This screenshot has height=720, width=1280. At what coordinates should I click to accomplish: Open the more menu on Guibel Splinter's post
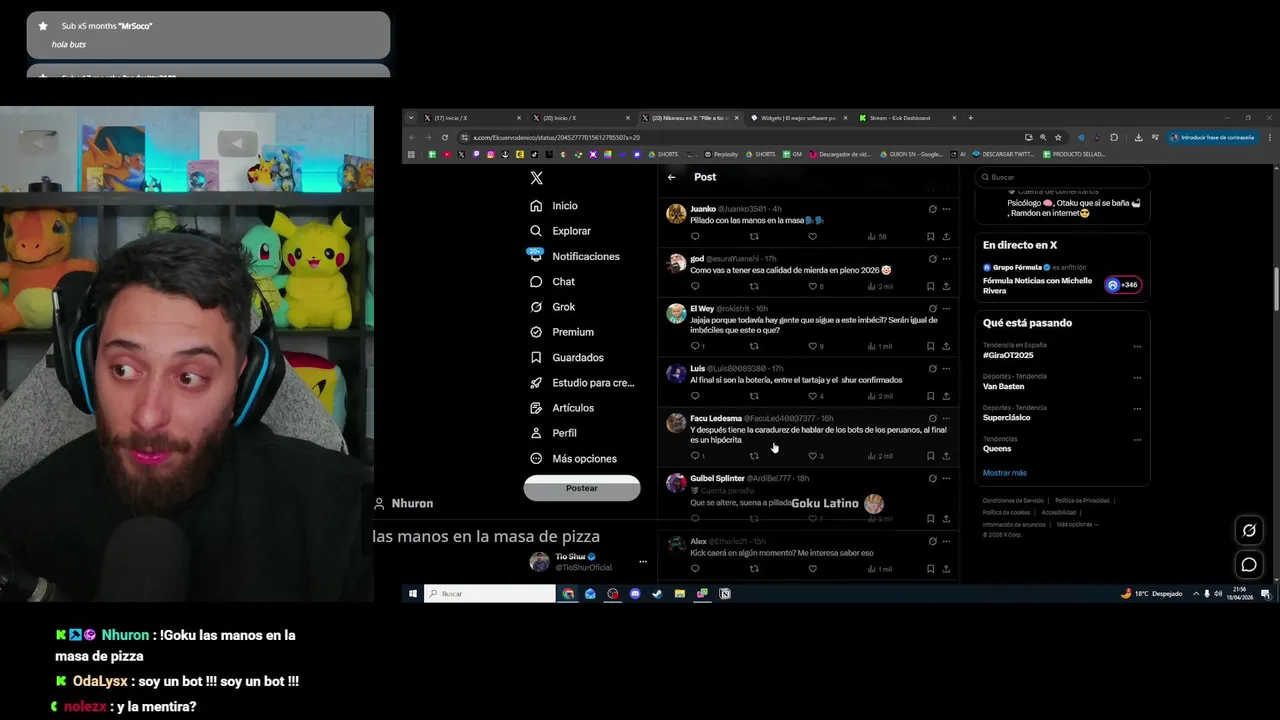click(x=946, y=479)
